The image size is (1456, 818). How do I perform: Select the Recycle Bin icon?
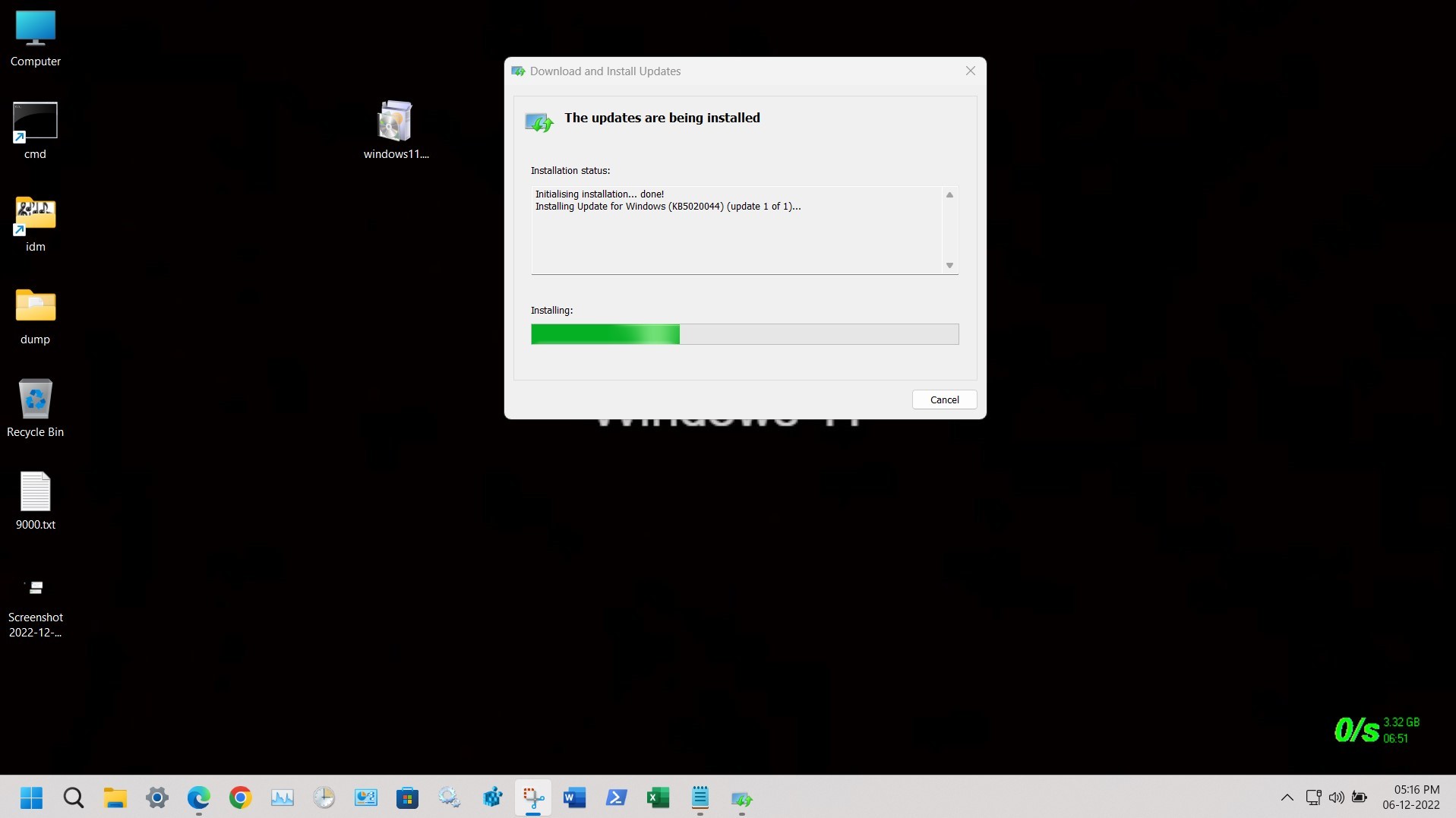click(x=35, y=409)
